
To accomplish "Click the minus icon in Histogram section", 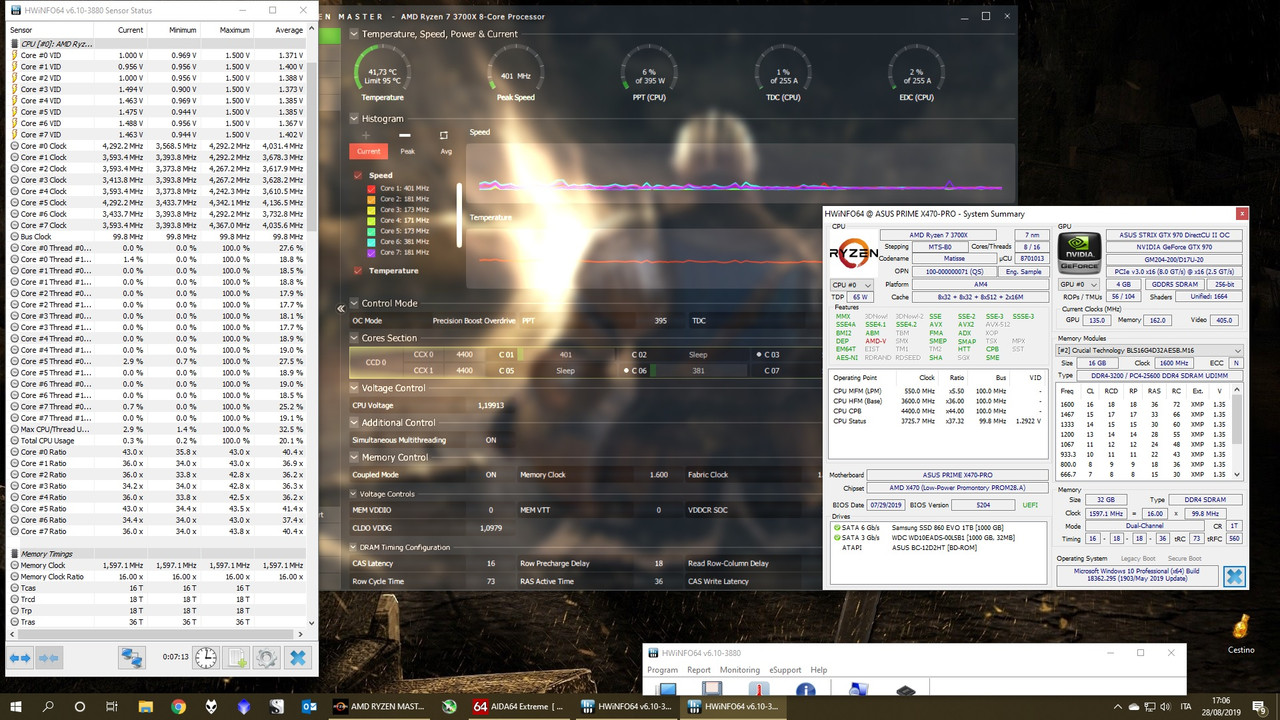I will (404, 135).
